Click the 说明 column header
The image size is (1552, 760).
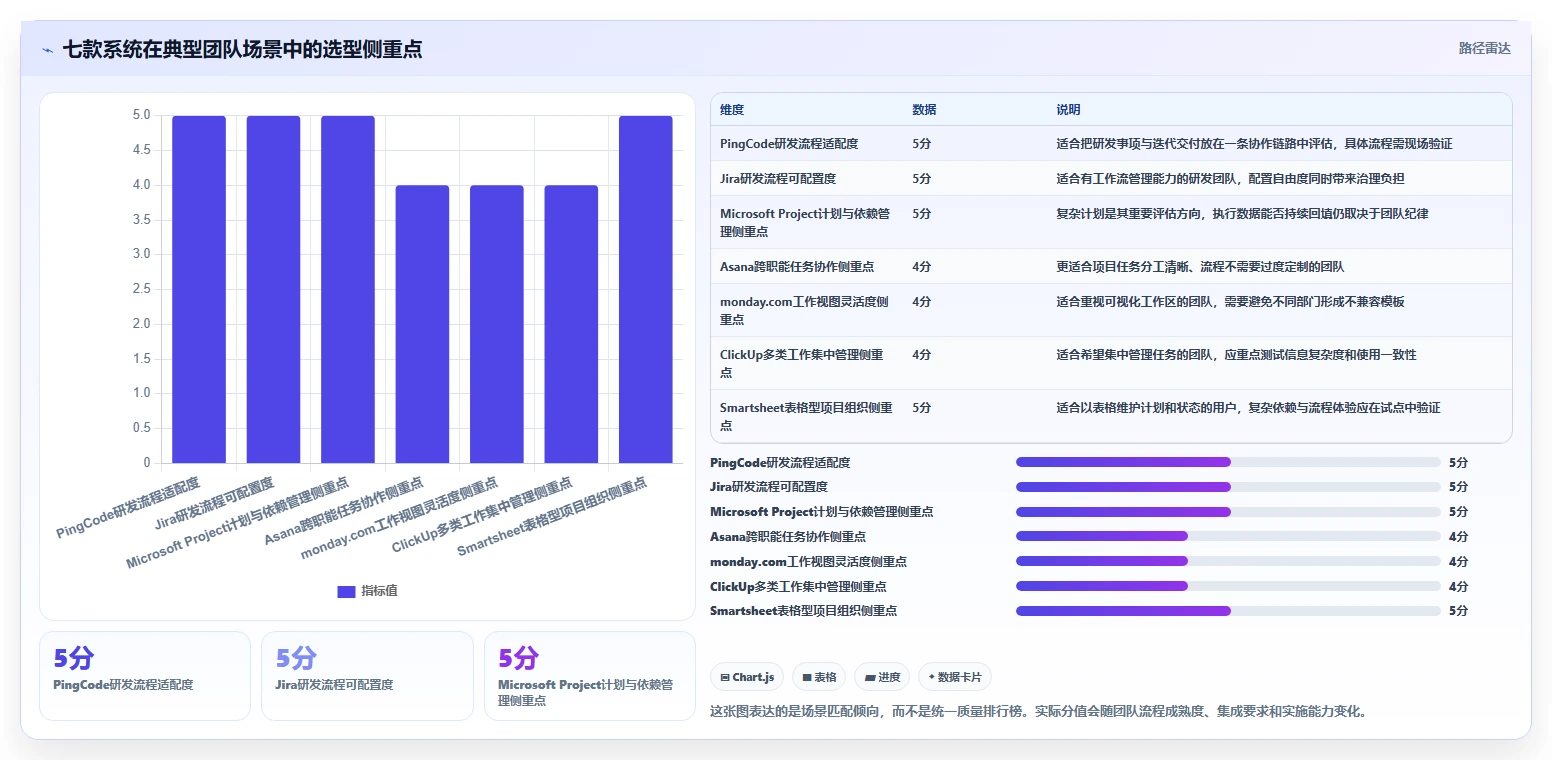[1068, 109]
